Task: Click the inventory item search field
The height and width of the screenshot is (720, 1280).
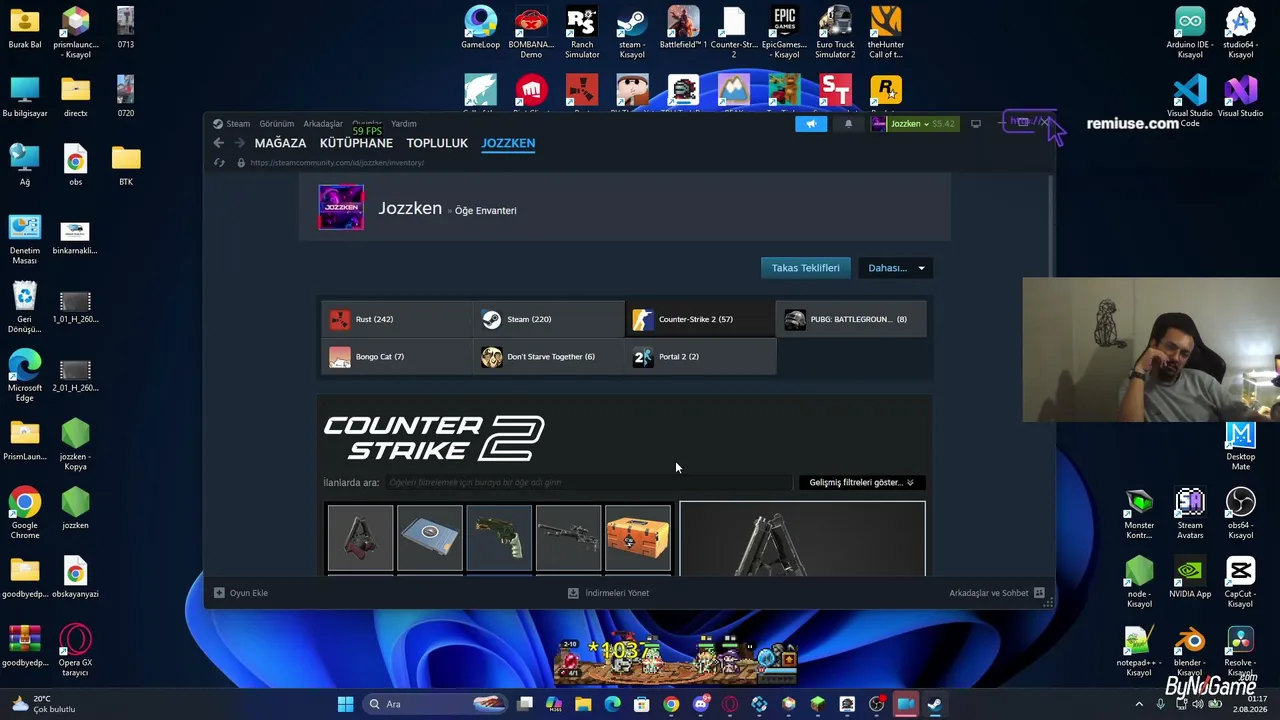Action: (588, 483)
